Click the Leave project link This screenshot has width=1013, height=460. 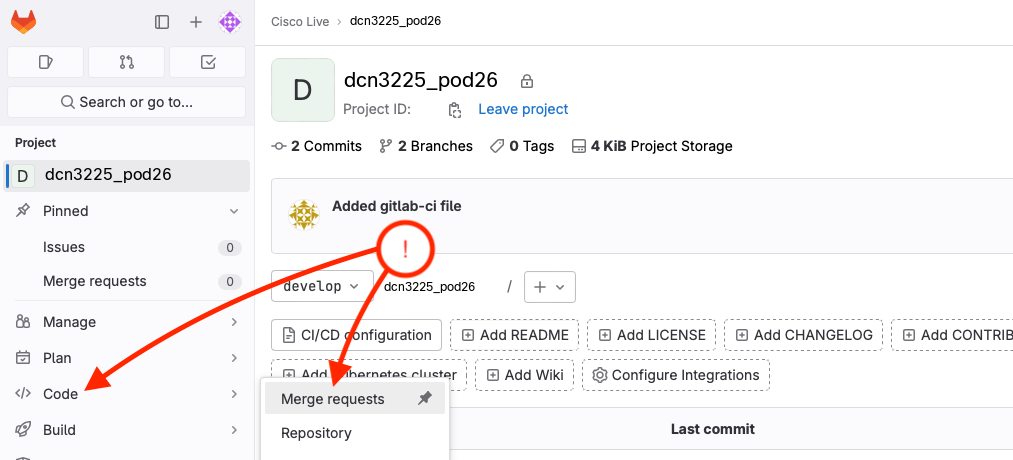pyautogui.click(x=523, y=109)
